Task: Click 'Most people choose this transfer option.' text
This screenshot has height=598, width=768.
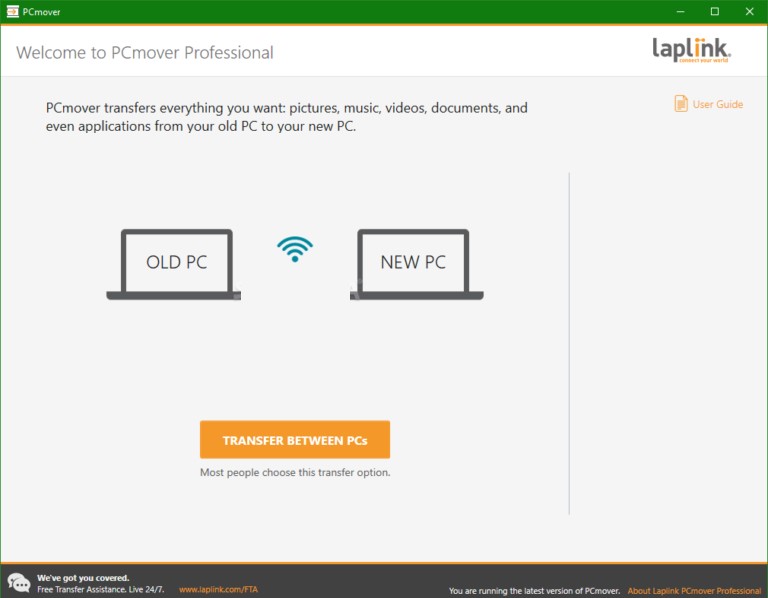Action: pos(295,473)
